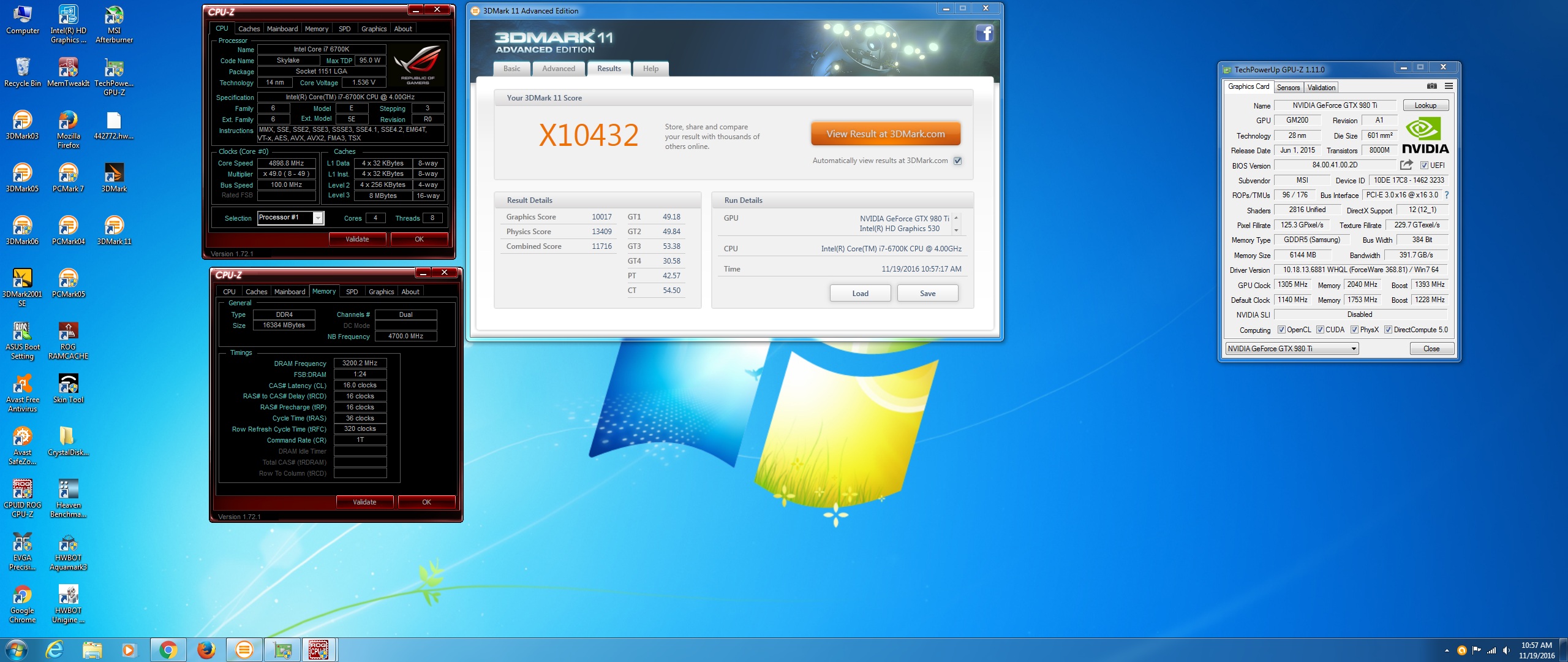
Task: Toggle automatically view results at 3DMark.com
Action: coord(957,161)
